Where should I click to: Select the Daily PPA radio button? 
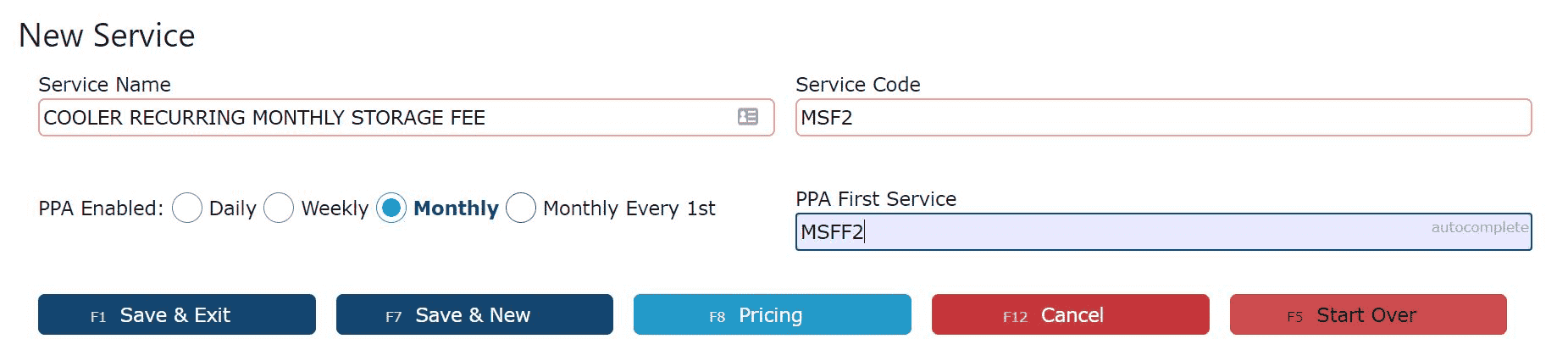pos(186,208)
